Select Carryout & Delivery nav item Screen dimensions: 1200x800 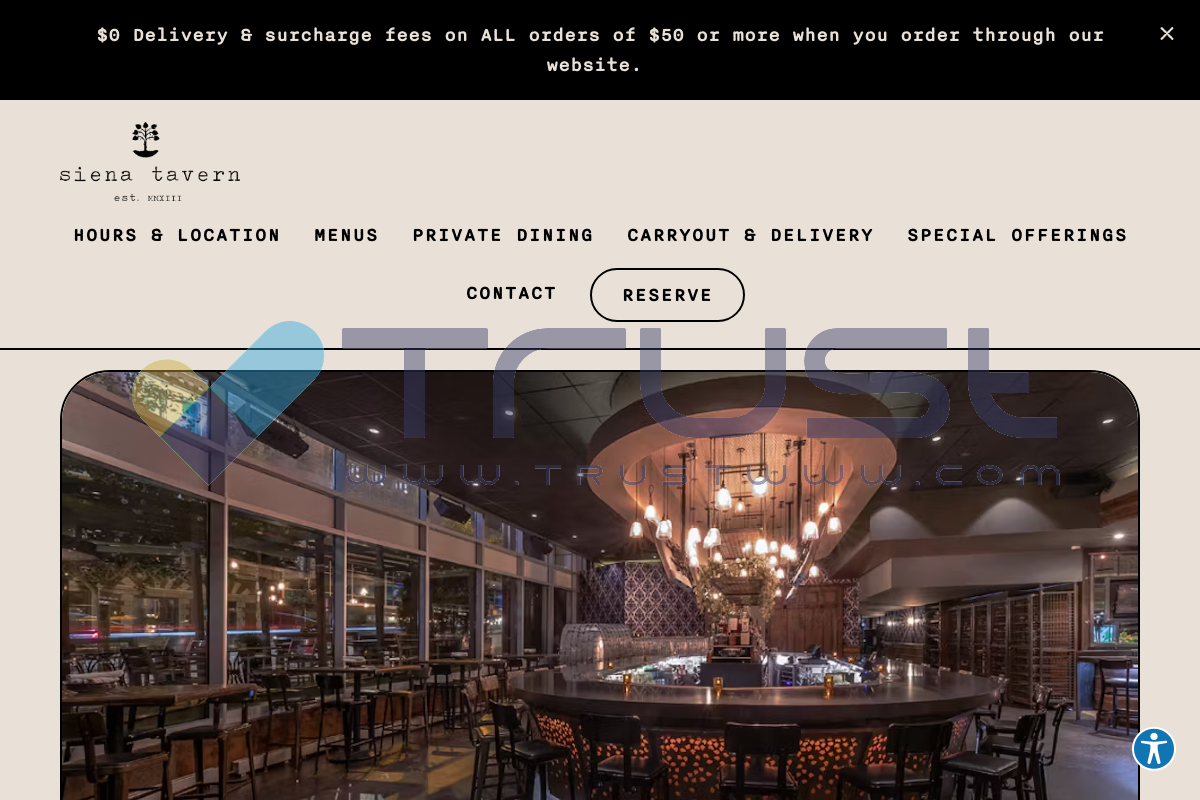[750, 236]
